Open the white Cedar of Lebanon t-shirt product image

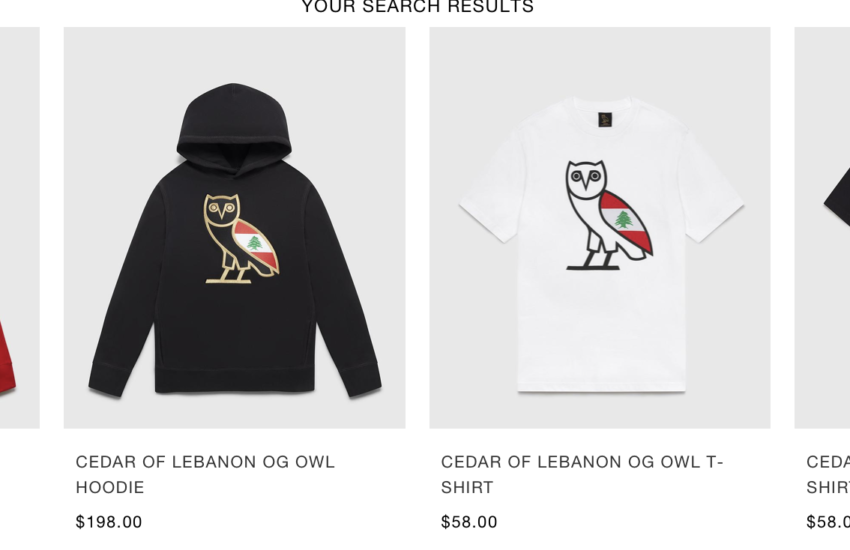(x=600, y=228)
